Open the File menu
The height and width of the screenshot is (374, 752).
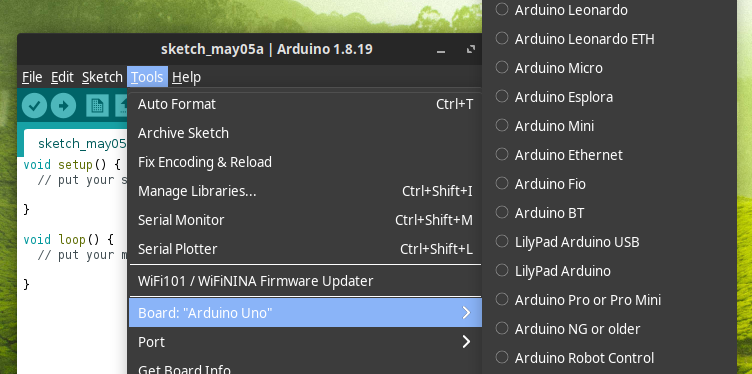[x=32, y=77]
